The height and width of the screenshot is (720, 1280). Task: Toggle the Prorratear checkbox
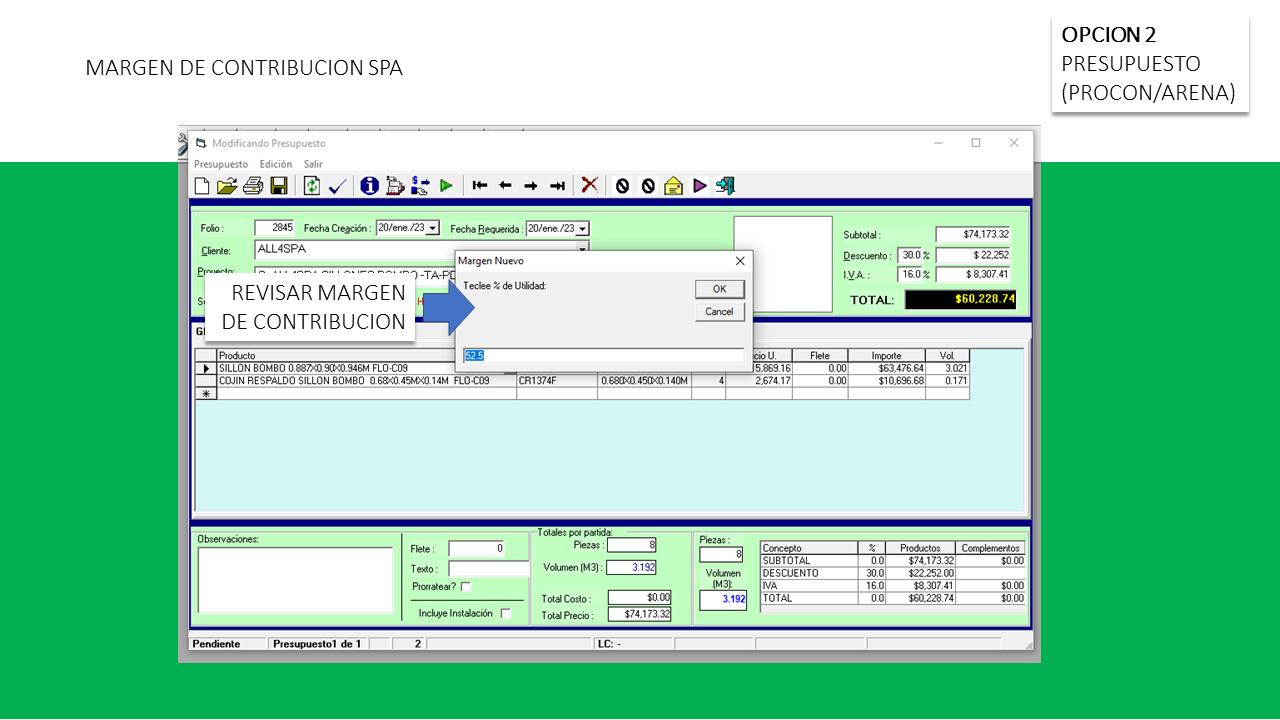[466, 587]
